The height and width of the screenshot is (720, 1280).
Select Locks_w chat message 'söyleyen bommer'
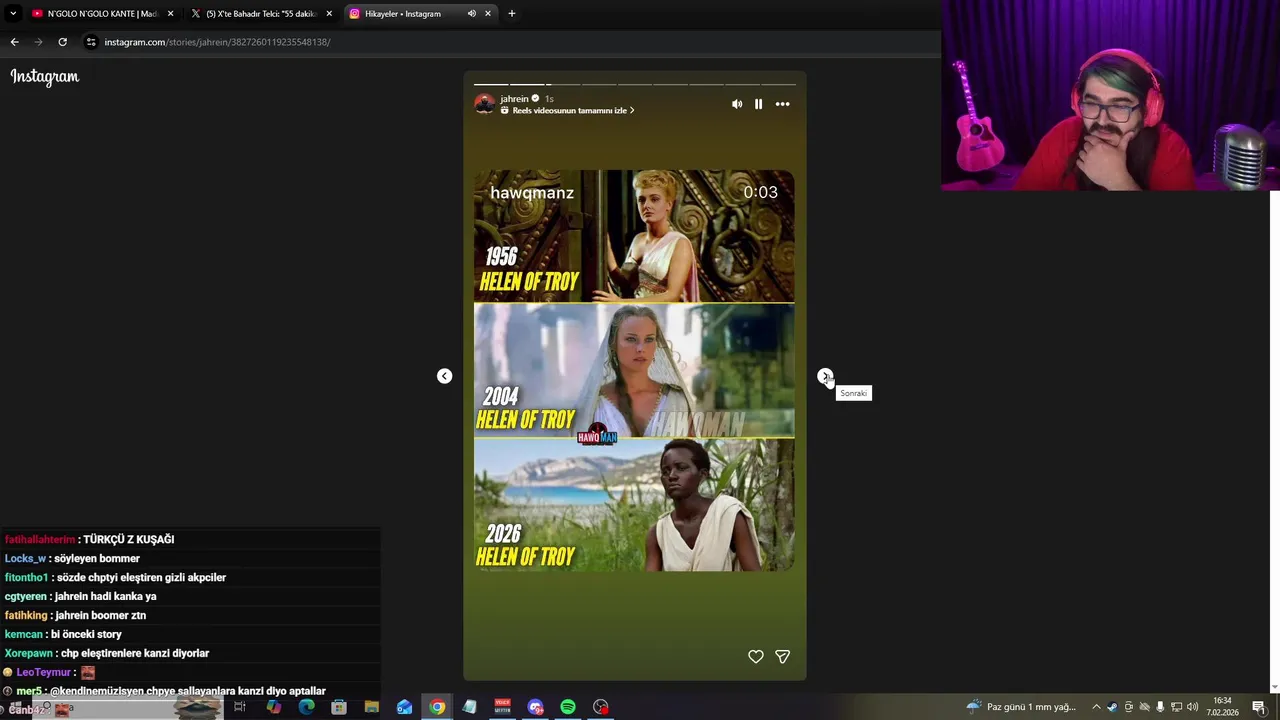[72, 558]
